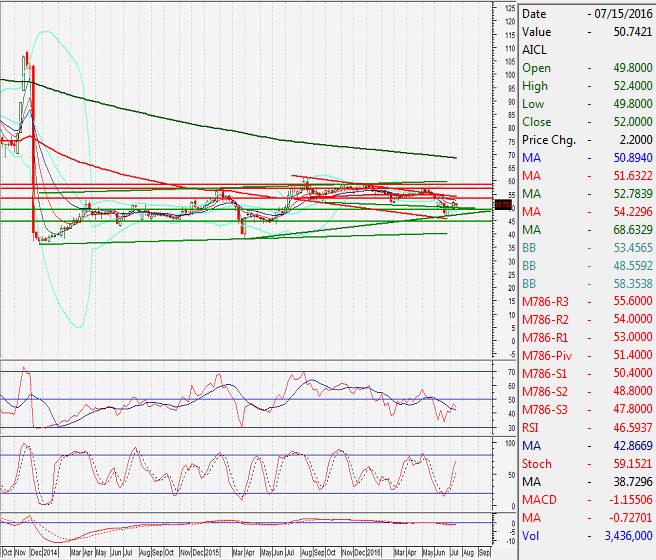
Task: Click the M786-S3 value 47.8000
Action: [x=626, y=410]
